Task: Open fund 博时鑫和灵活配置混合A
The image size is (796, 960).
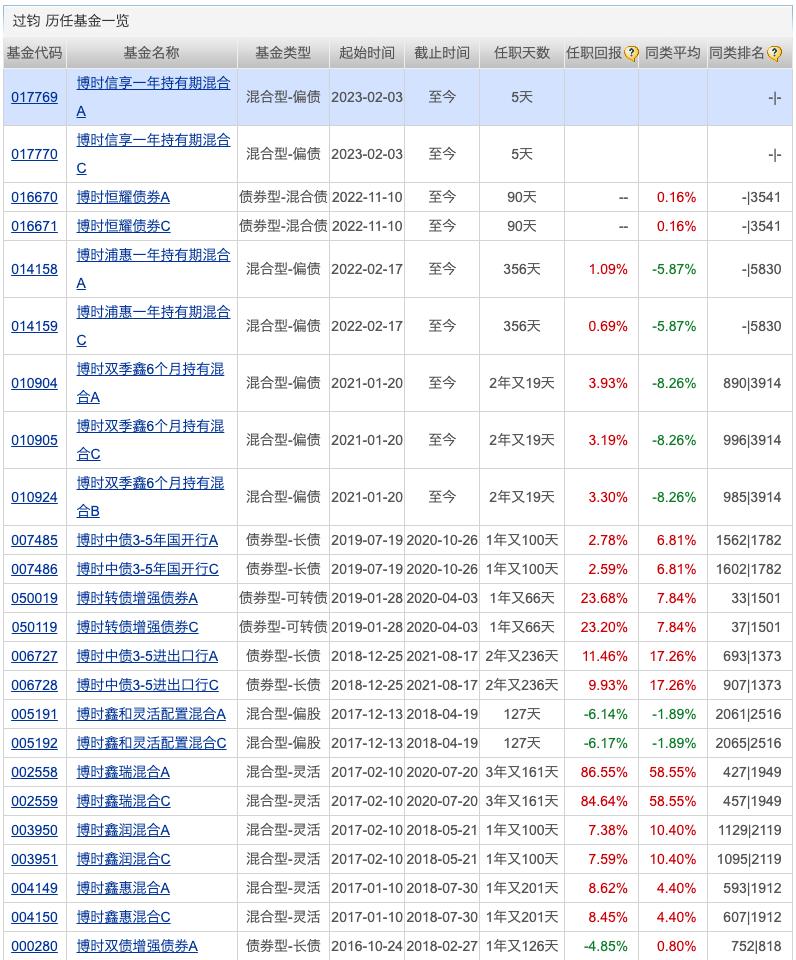Action: tap(151, 714)
